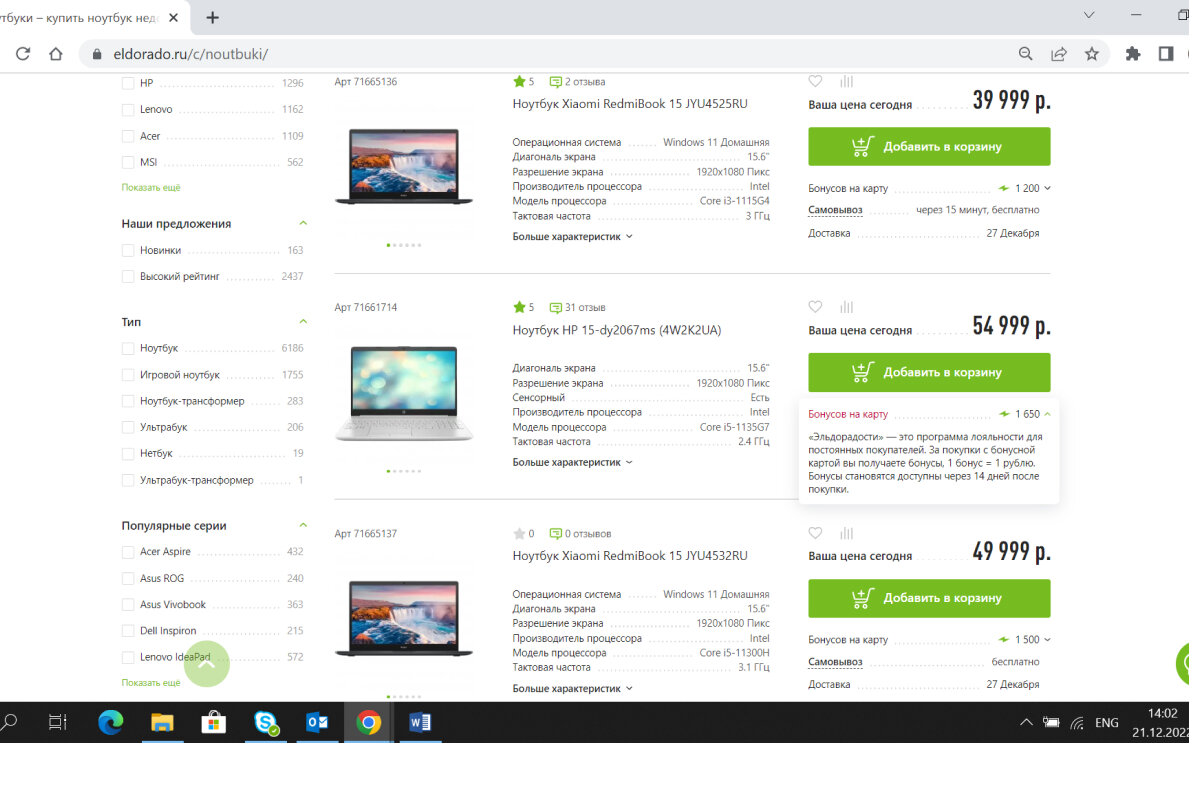Add Xiaomi RedmiBook JYU4532RU to favorites heart
The image size is (1200, 800).
pos(815,533)
